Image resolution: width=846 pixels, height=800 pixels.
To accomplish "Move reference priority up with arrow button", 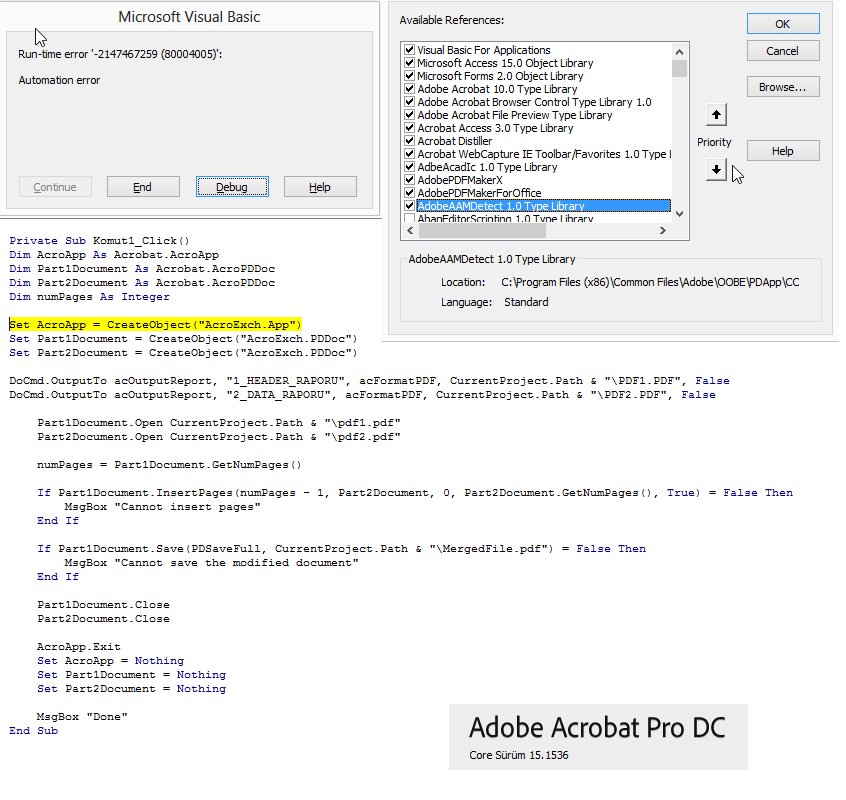I will point(716,114).
